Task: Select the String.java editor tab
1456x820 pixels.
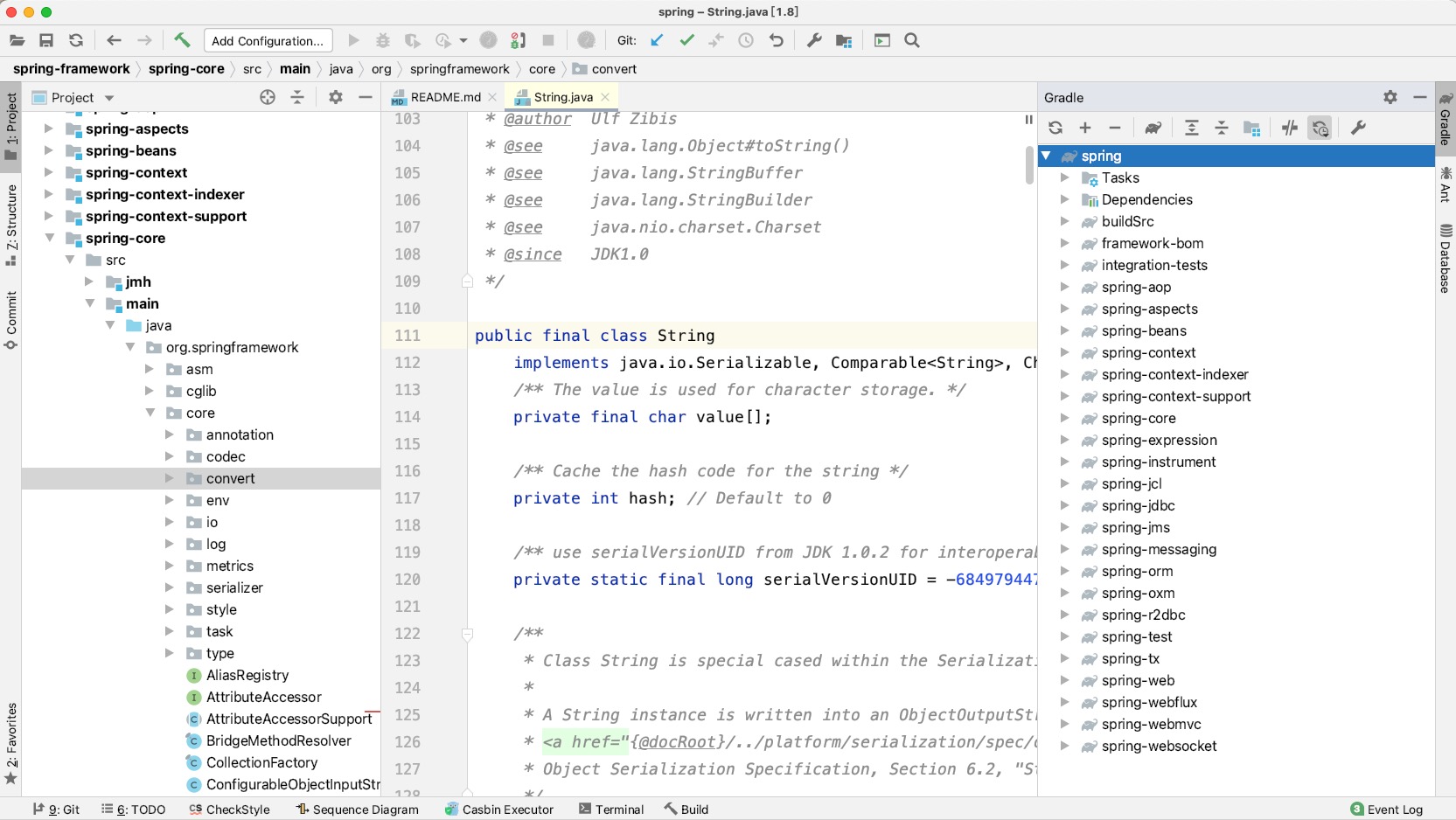Action: (562, 97)
